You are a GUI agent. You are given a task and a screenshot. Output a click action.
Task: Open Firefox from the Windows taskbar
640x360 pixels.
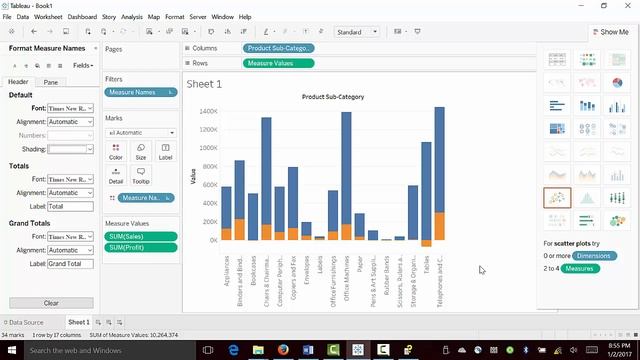[x=283, y=350]
